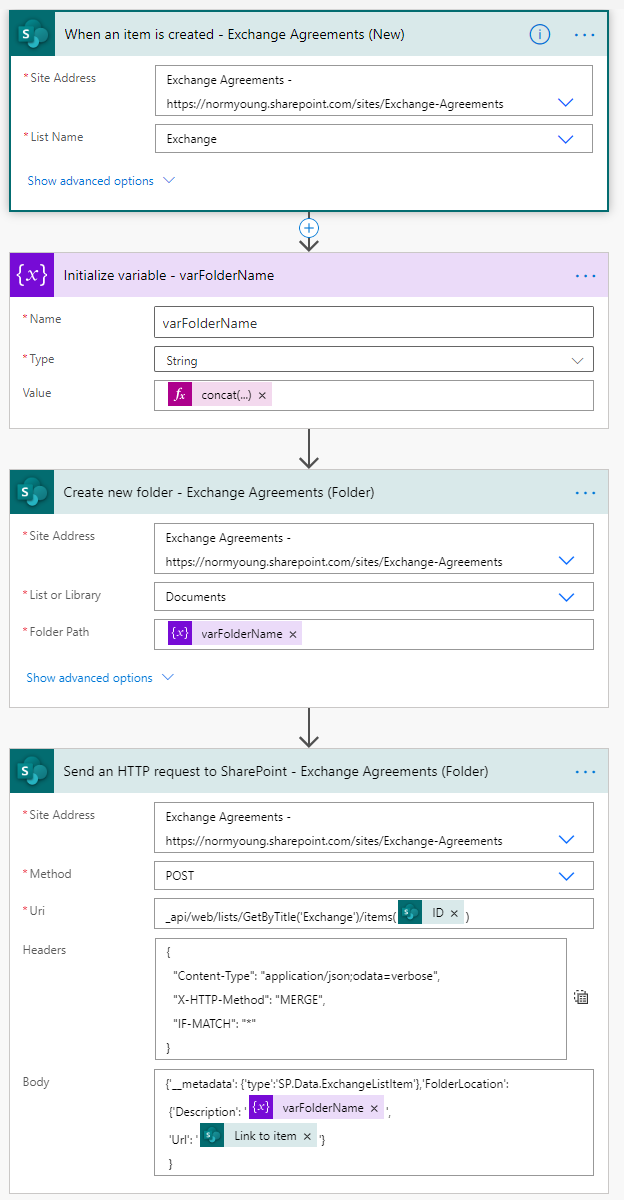Open the ellipsis menu on Initialize variable card
This screenshot has width=624, height=1200.
click(x=585, y=274)
